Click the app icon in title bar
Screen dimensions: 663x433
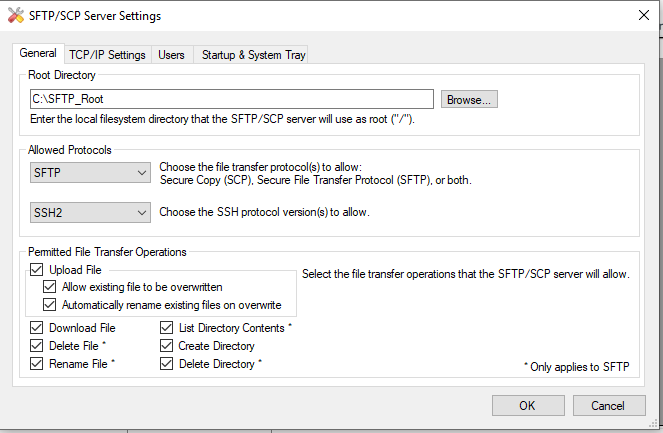(x=14, y=16)
